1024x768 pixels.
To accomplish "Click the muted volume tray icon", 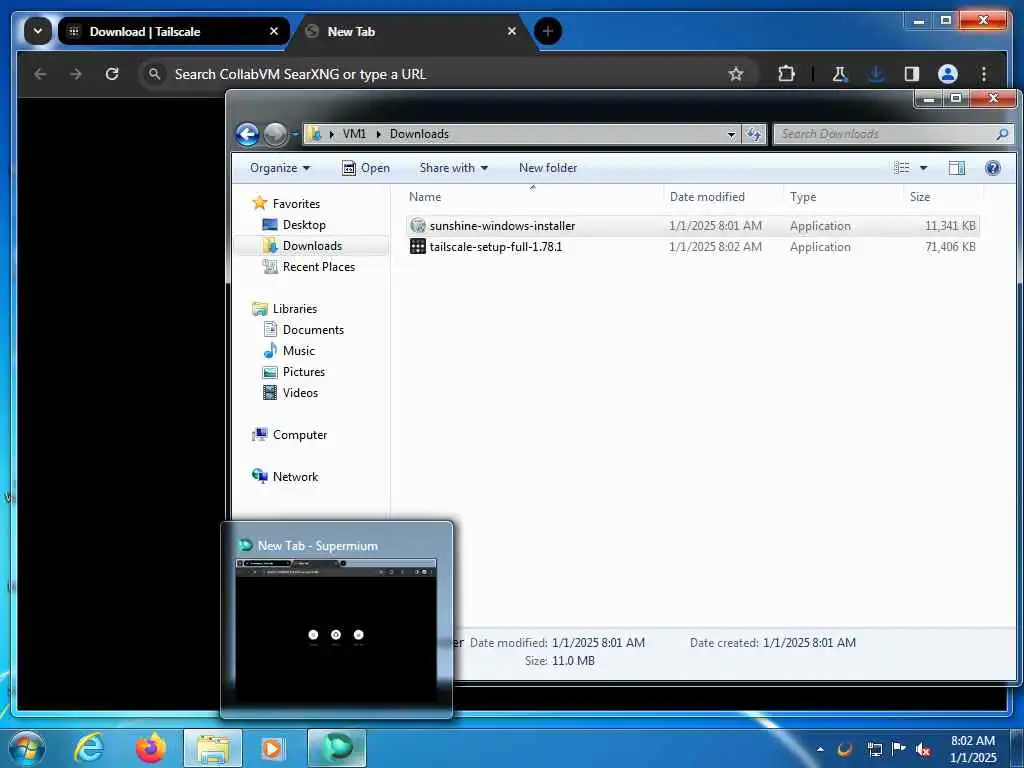I will click(923, 749).
